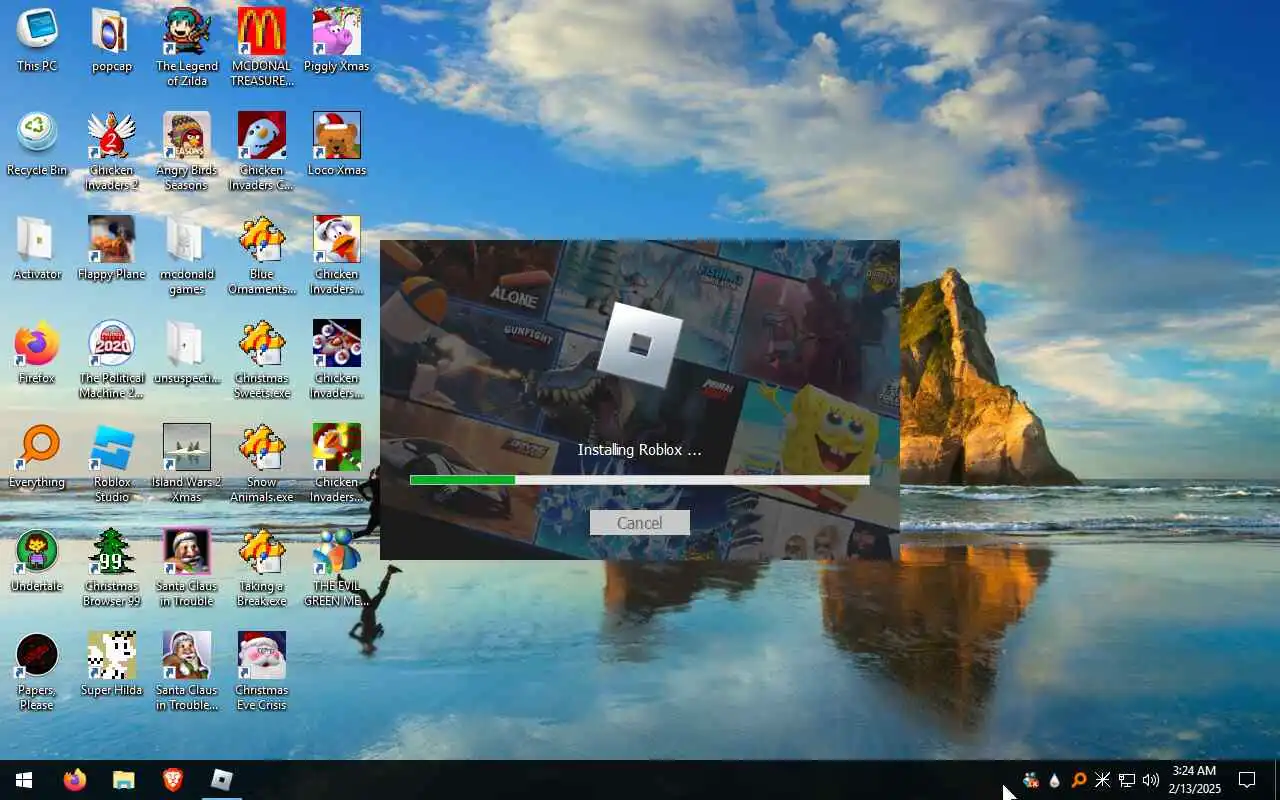Launch Brave browser from taskbar
This screenshot has width=1280, height=800.
pos(173,780)
